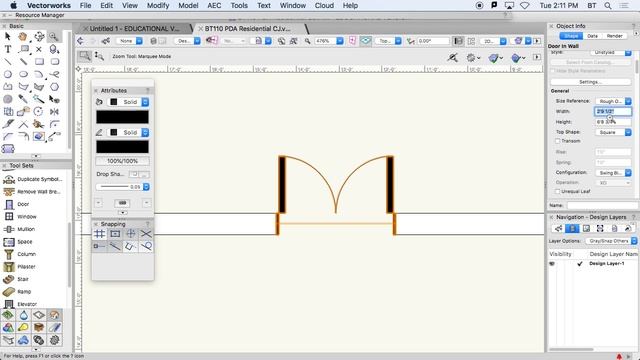
Task: Toggle Snap to Tangent in Snapping palette
Action: pos(146,246)
